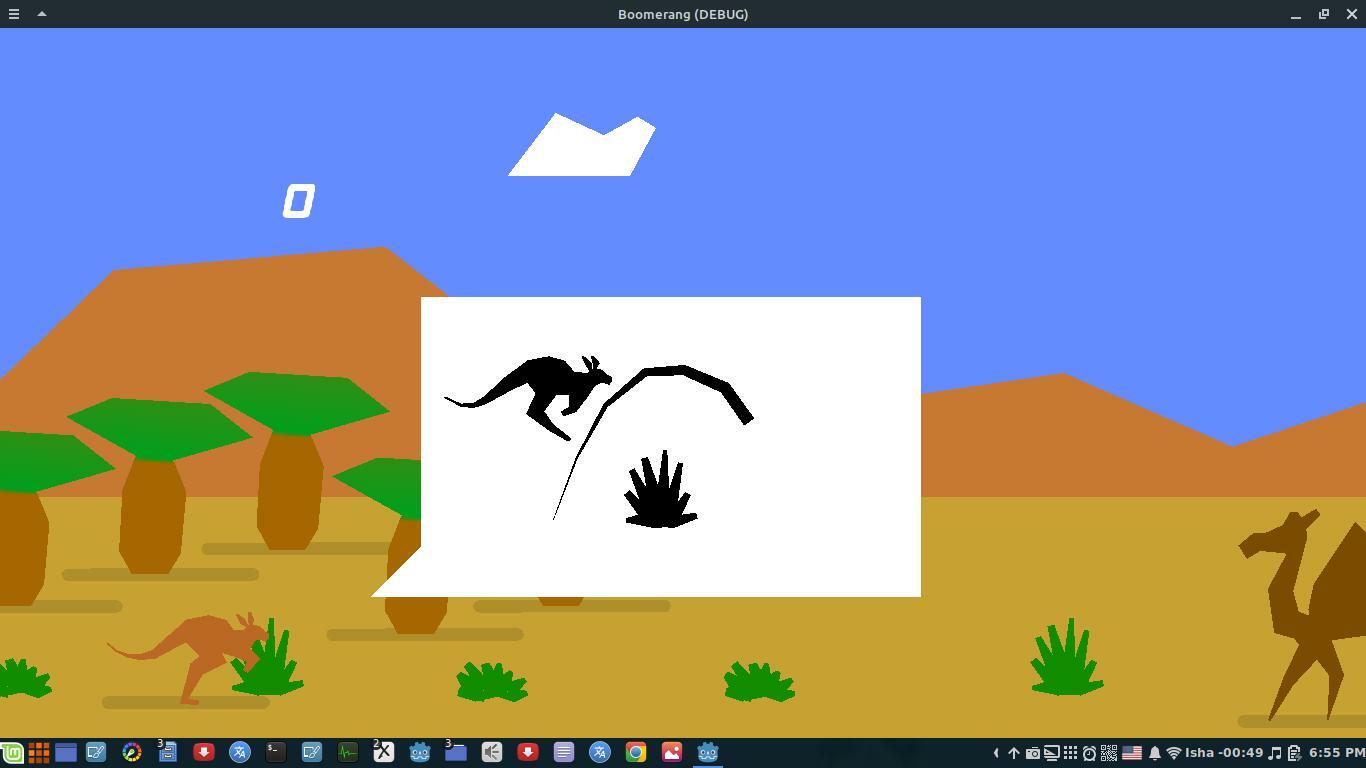Open the system monitor taskbar icon
This screenshot has width=1366, height=768.
click(x=347, y=753)
